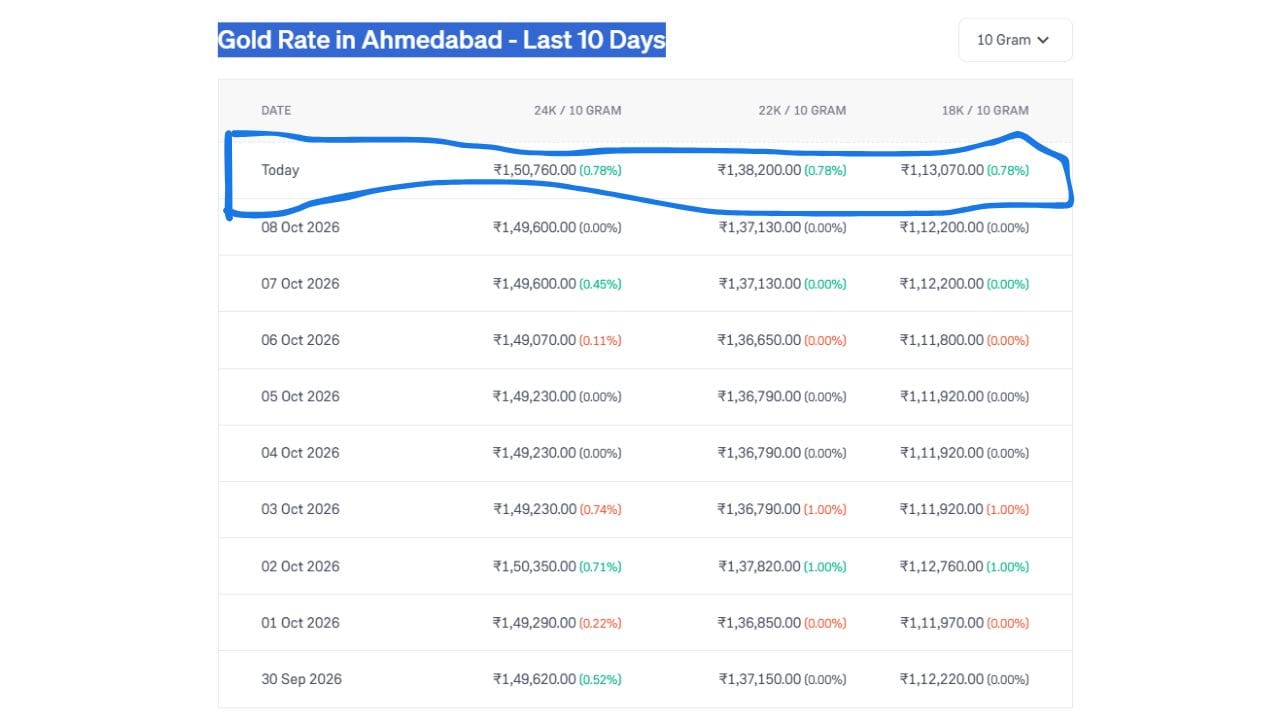Open the "10 Gram" weight dropdown
1280x720 pixels.
pyautogui.click(x=1015, y=40)
